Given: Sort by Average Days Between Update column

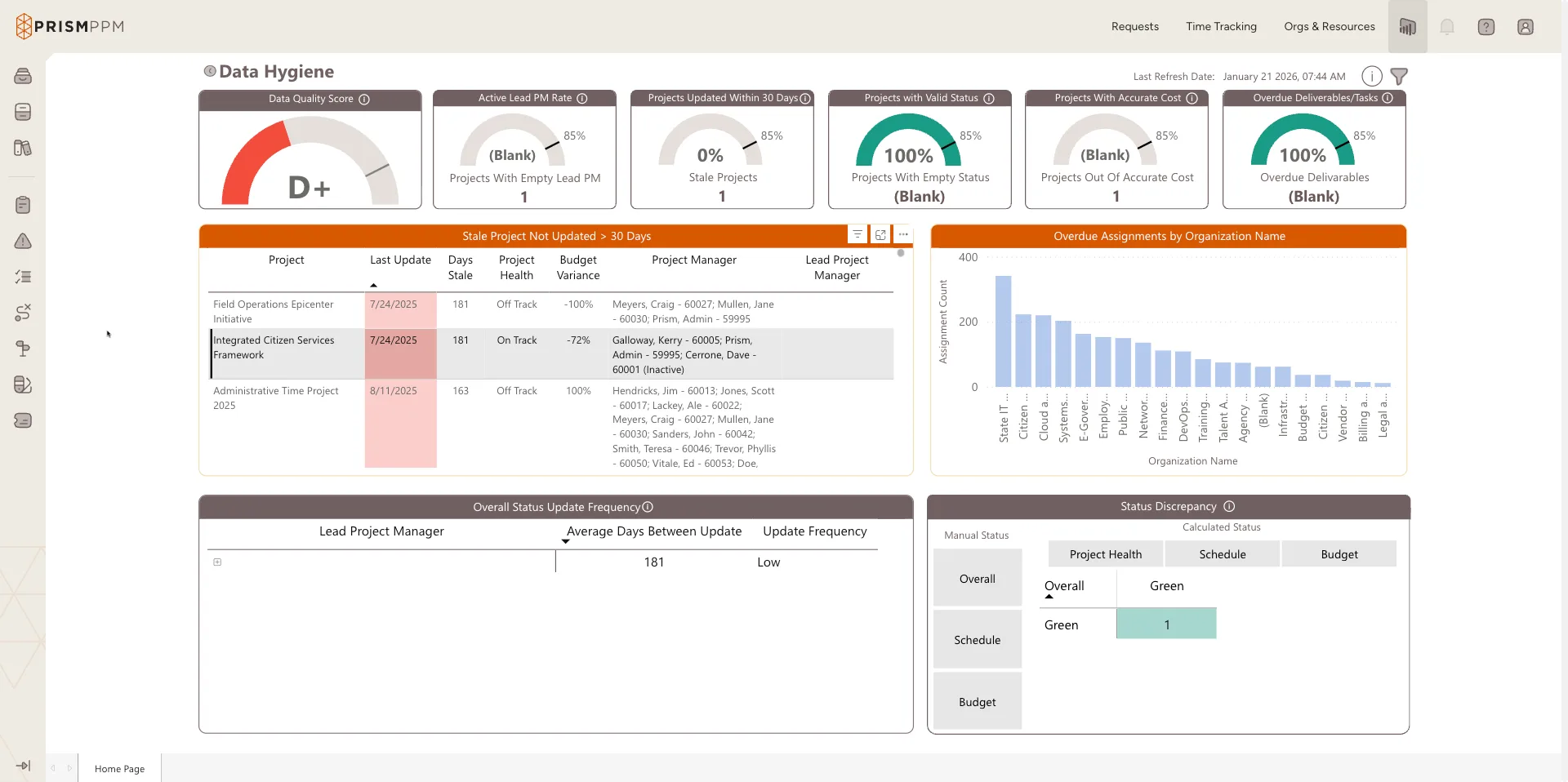Looking at the screenshot, I should pyautogui.click(x=654, y=531).
